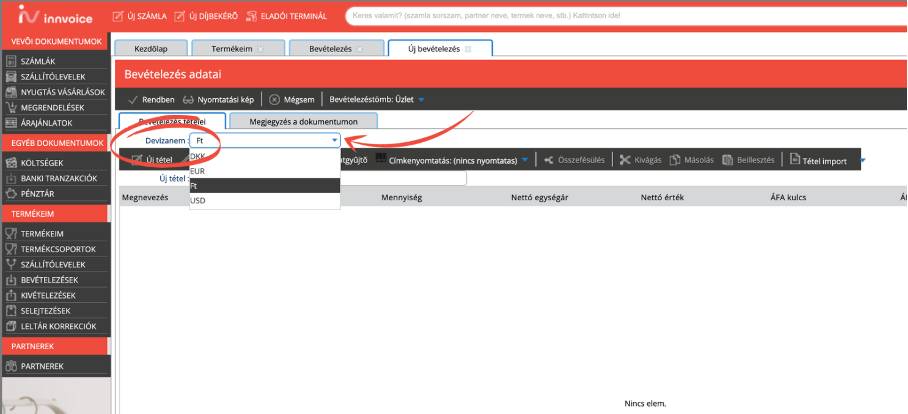Open Számlák in the sidebar
The image size is (908, 414).
[x=38, y=61]
